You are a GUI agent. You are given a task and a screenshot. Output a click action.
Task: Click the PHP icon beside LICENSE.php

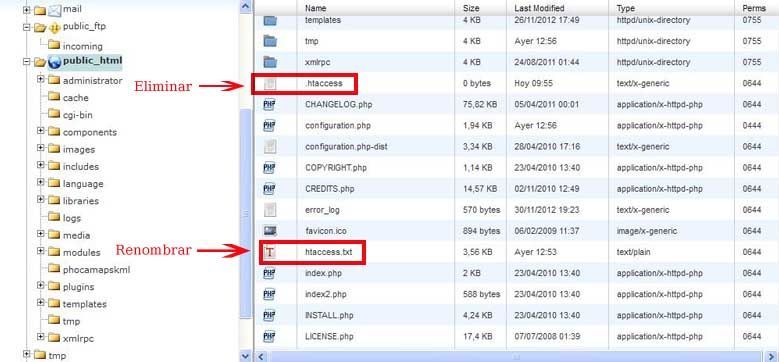(x=269, y=336)
